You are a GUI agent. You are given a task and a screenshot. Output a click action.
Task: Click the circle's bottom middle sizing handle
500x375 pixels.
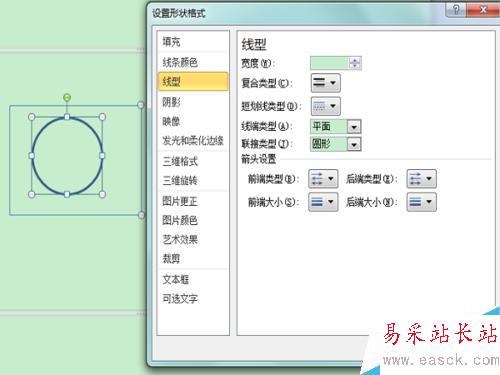point(67,194)
